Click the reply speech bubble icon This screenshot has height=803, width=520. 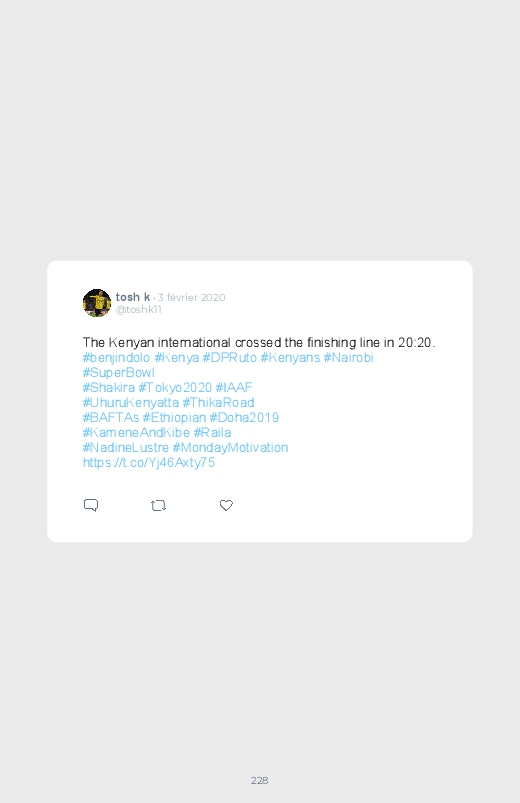coord(91,505)
